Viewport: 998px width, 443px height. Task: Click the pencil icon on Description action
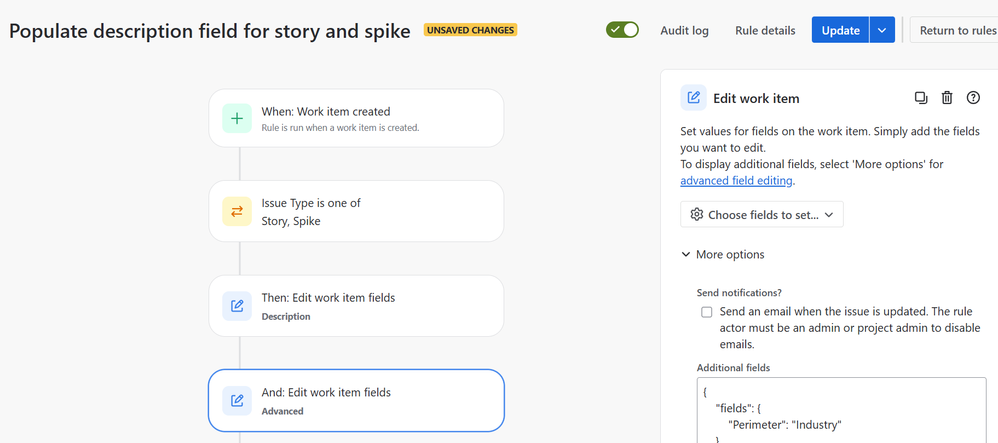[x=237, y=306]
